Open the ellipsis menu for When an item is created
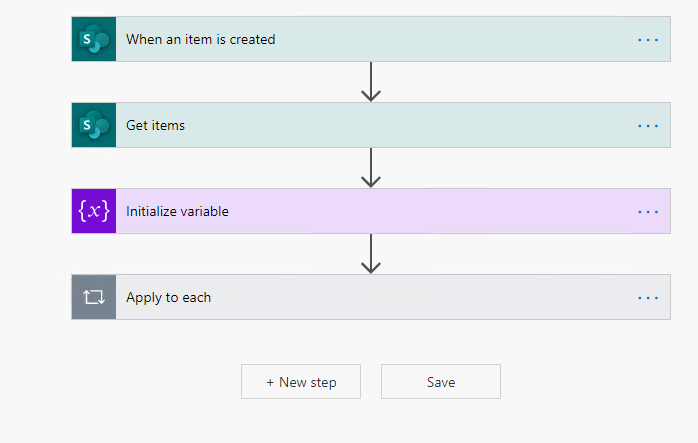The image size is (698, 443). pyautogui.click(x=648, y=40)
